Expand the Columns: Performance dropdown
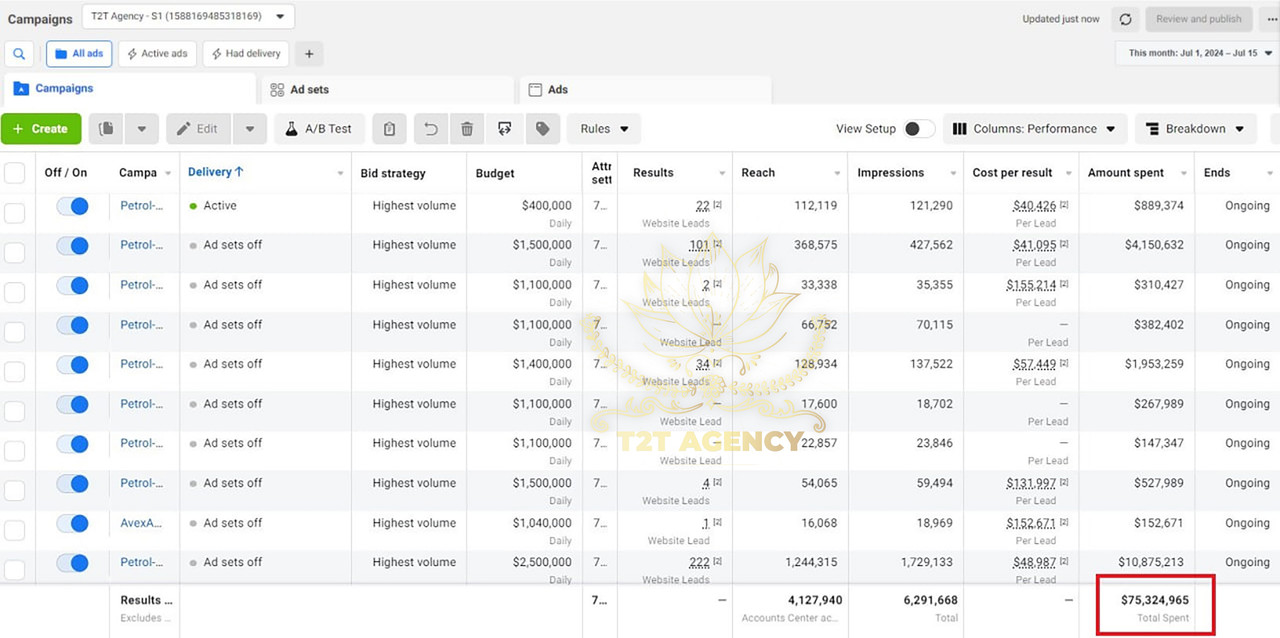 point(1035,129)
